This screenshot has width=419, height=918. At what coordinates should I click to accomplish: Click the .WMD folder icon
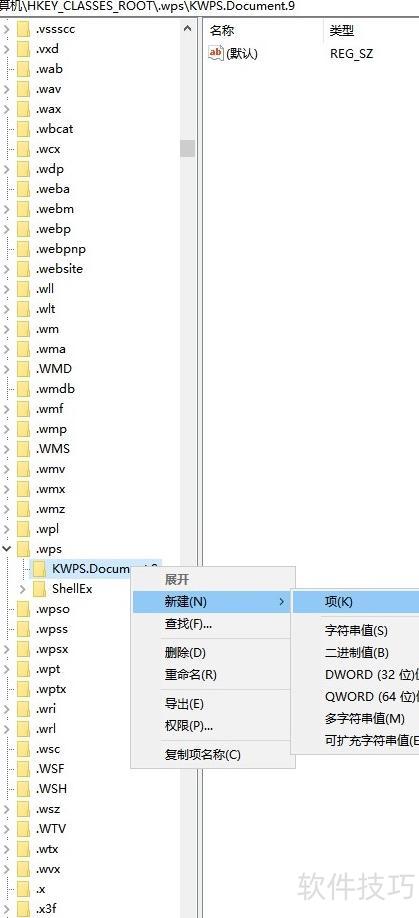click(x=23, y=369)
